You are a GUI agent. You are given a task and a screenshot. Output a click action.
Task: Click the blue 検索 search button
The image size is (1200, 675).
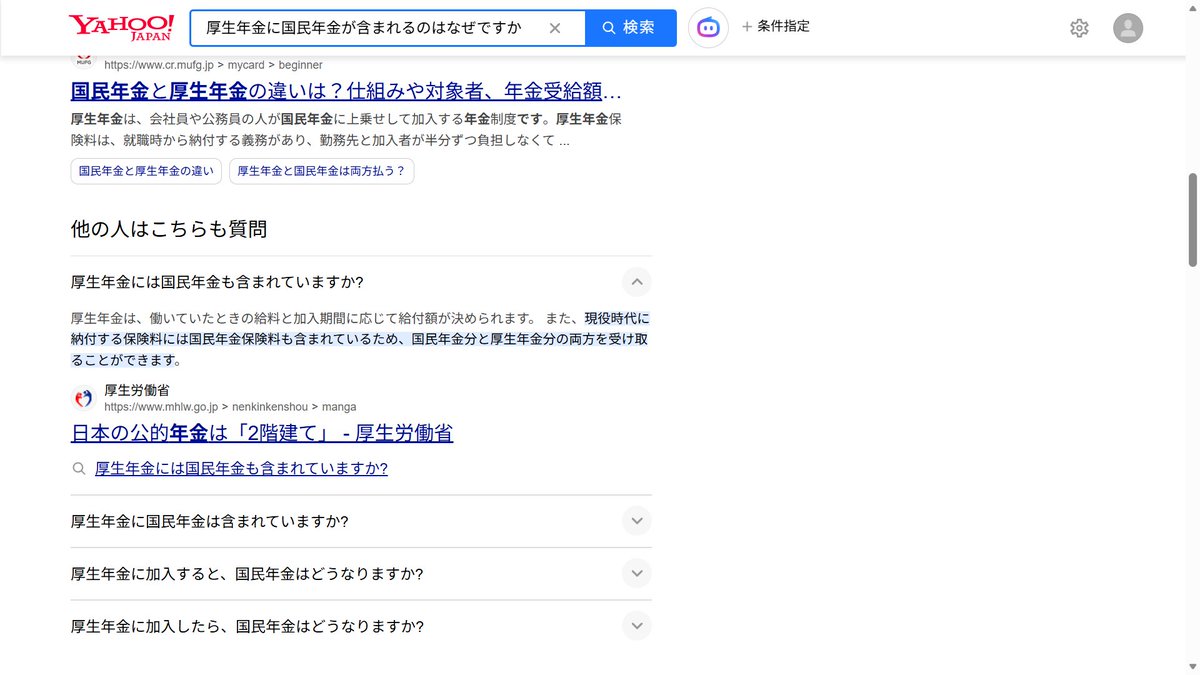(x=630, y=28)
